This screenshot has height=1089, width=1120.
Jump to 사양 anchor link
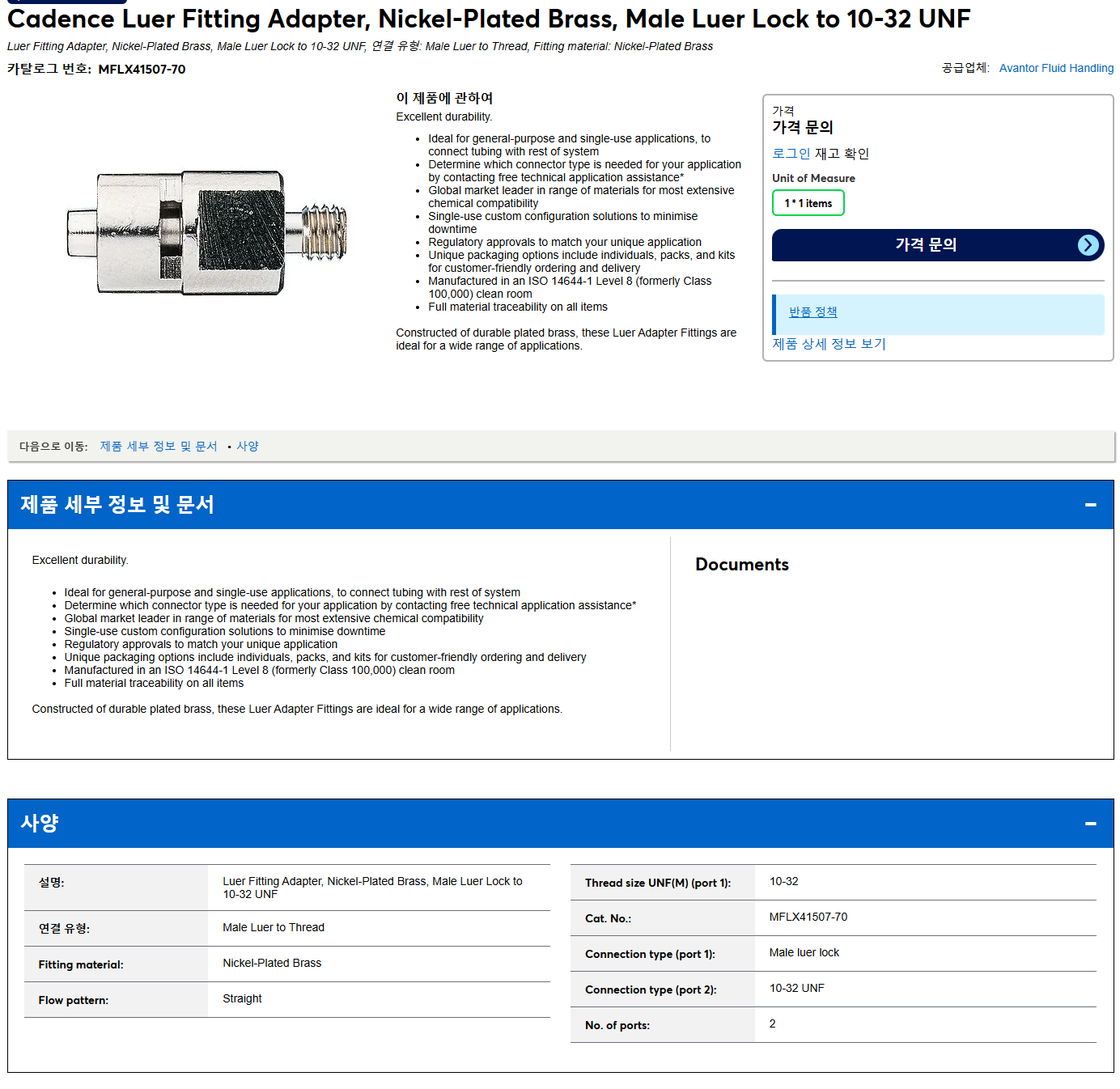tap(248, 447)
